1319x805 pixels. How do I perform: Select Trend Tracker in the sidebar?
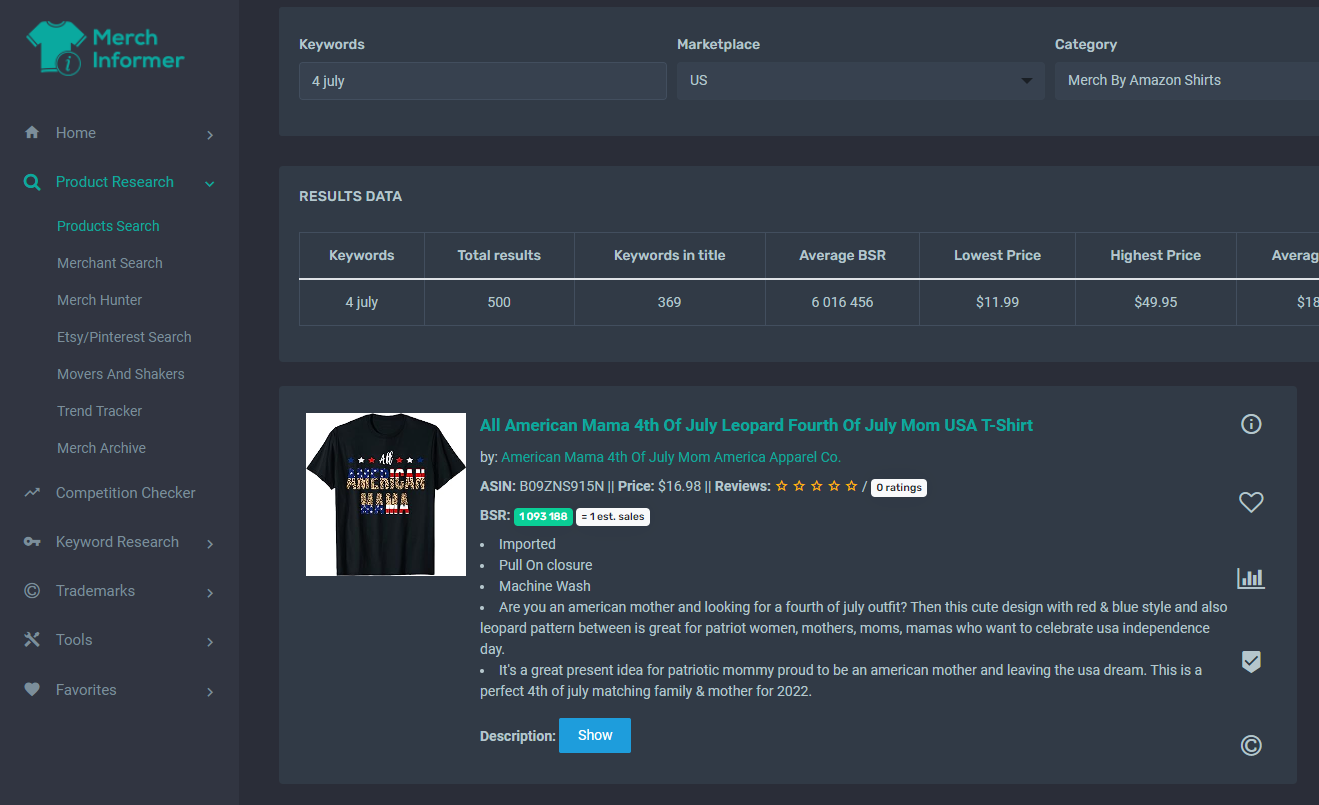pyautogui.click(x=99, y=411)
